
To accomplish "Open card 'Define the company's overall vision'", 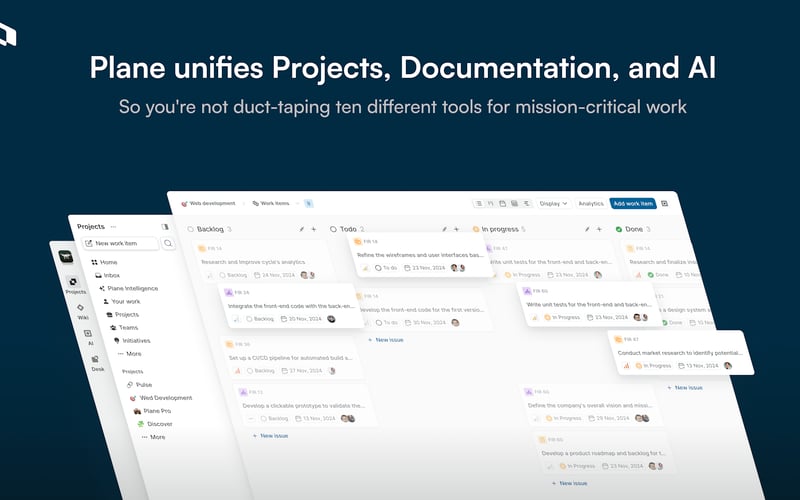I will coord(590,405).
